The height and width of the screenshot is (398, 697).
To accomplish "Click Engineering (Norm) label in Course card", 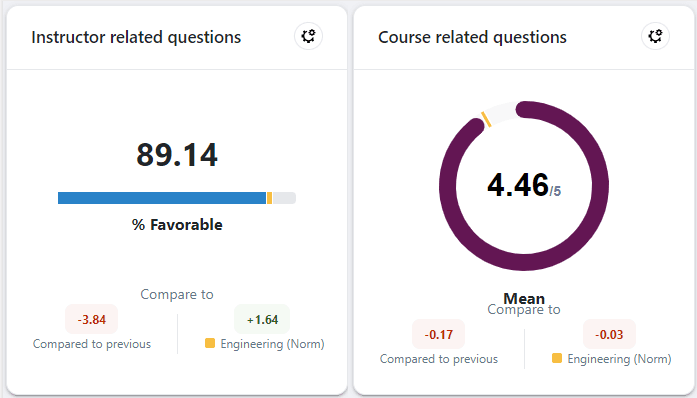I will pos(619,359).
